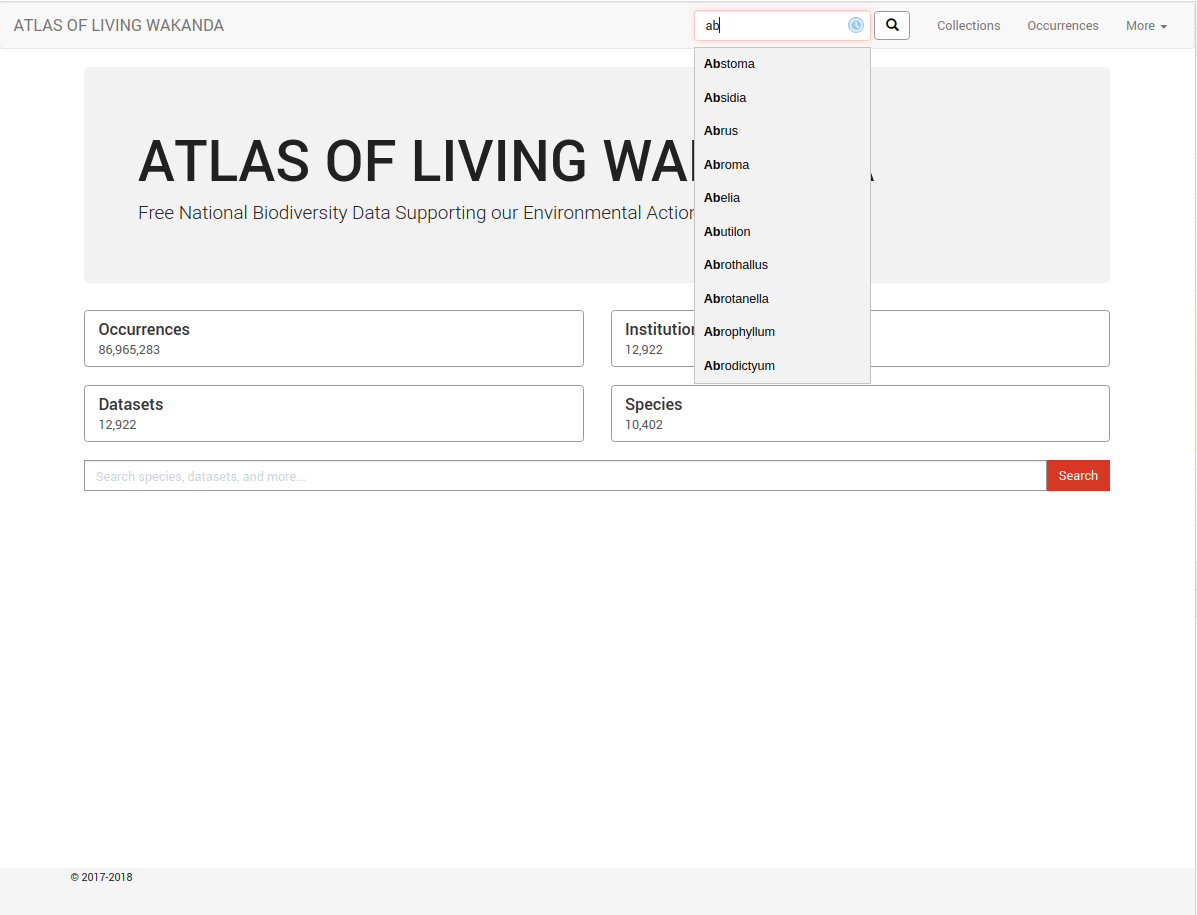This screenshot has width=1197, height=915.
Task: Pick Abrothallus from the suggestions
Action: coord(782,265)
